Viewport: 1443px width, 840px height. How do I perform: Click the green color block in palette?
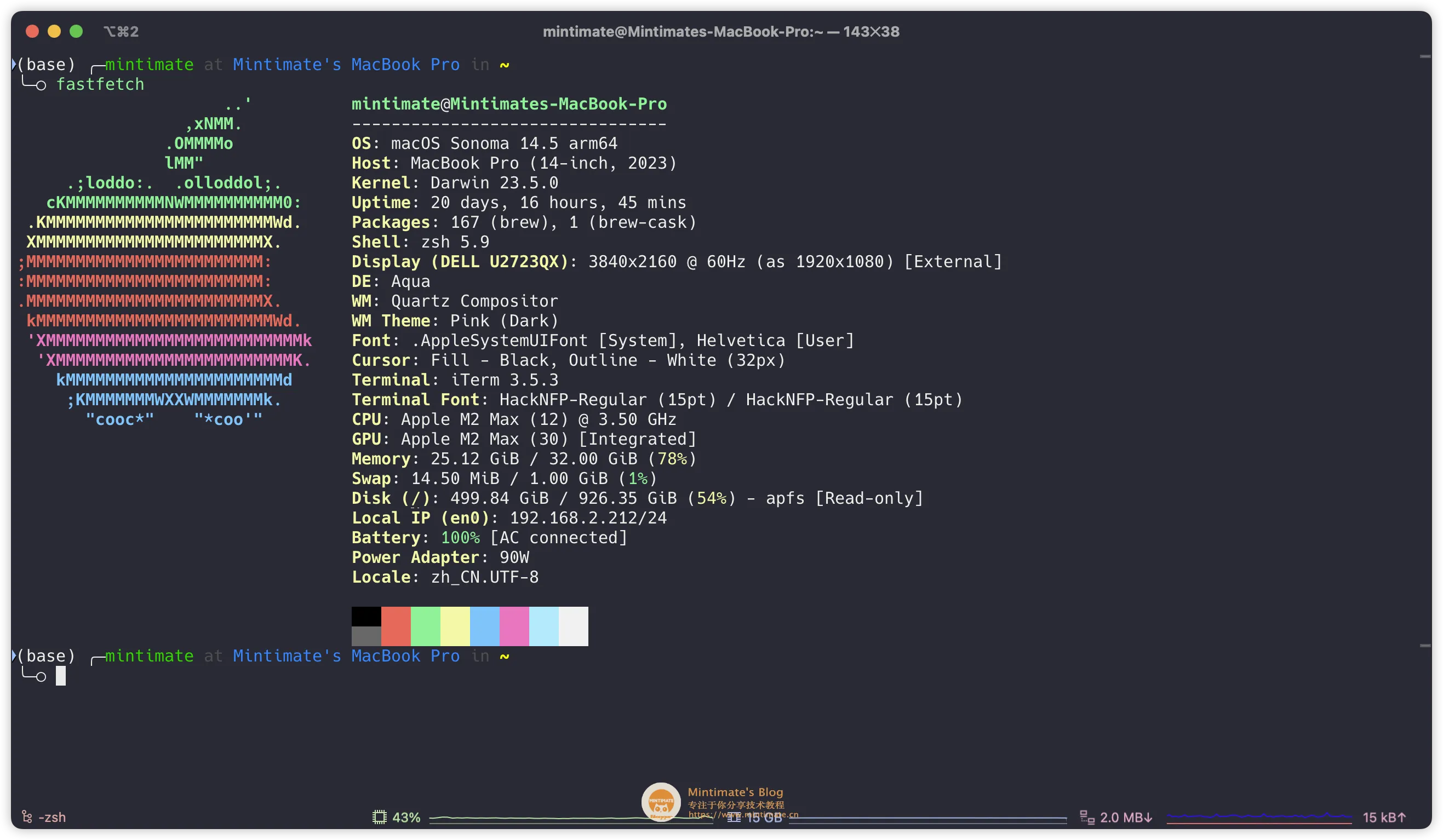[x=426, y=626]
